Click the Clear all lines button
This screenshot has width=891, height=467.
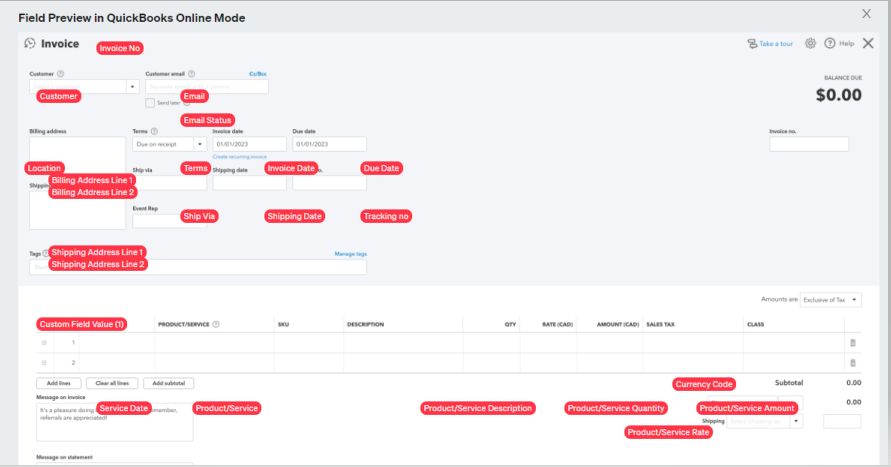[112, 383]
